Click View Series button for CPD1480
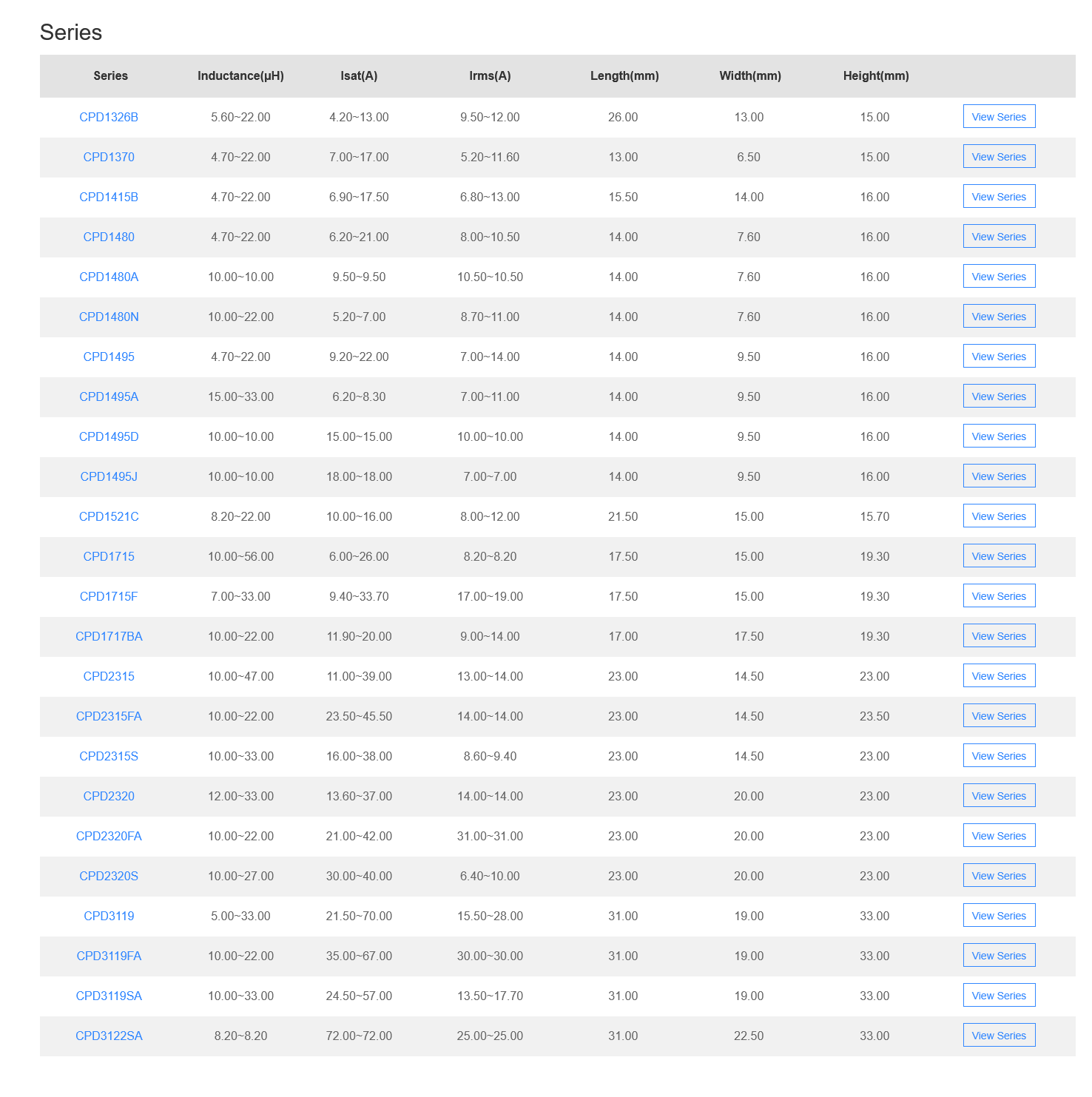Viewport: 1092px width, 1097px height. (x=999, y=236)
